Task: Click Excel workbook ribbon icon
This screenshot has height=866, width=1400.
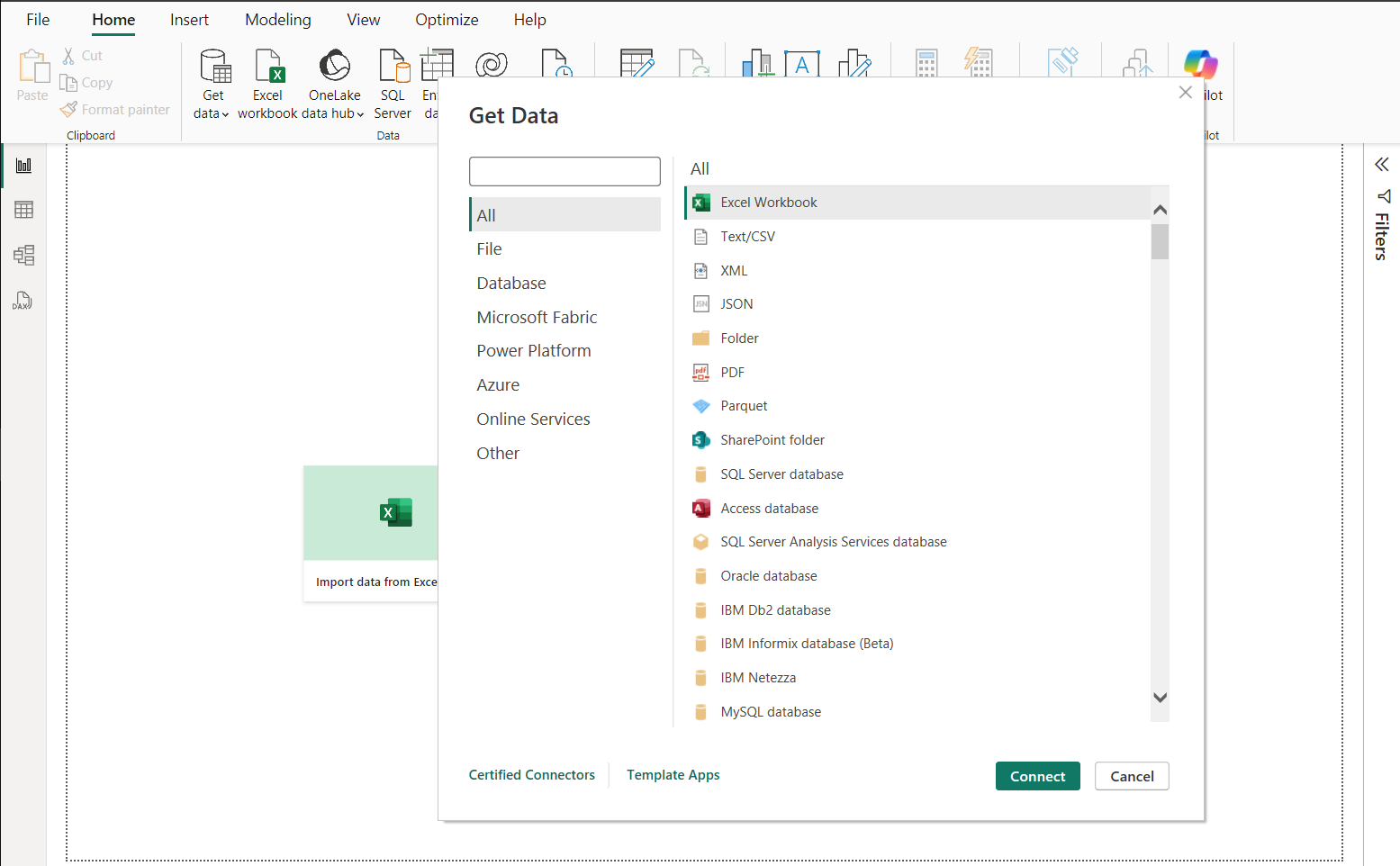Action: point(267,84)
